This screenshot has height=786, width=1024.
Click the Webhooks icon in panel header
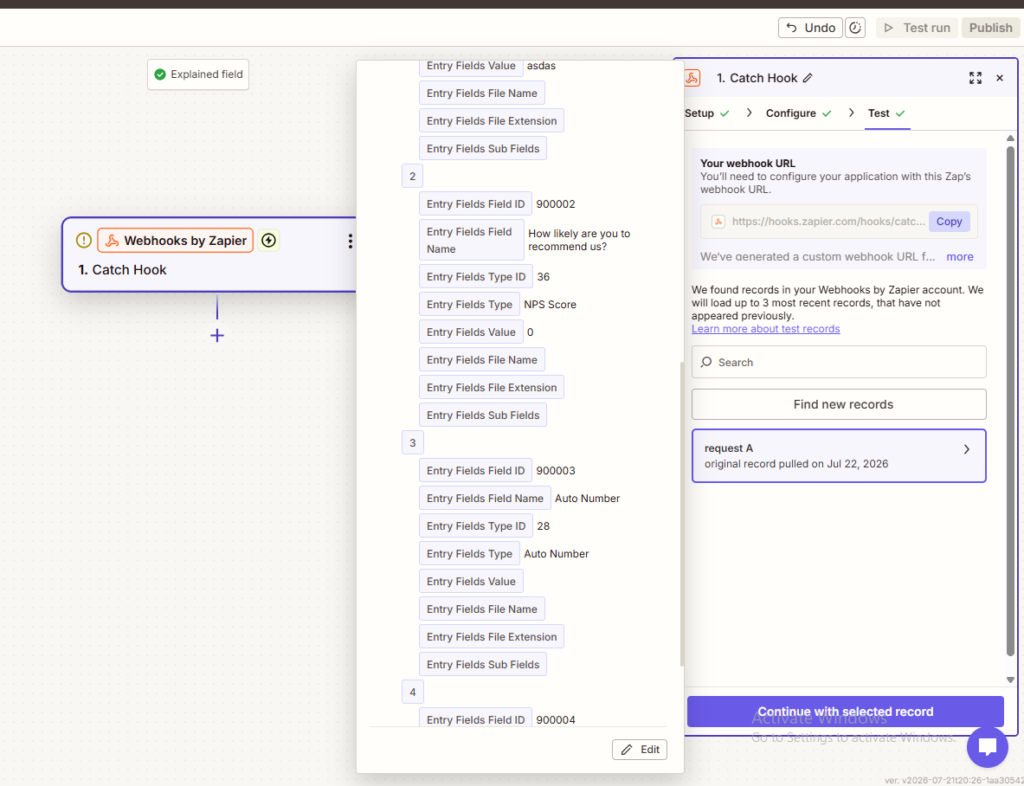(692, 78)
